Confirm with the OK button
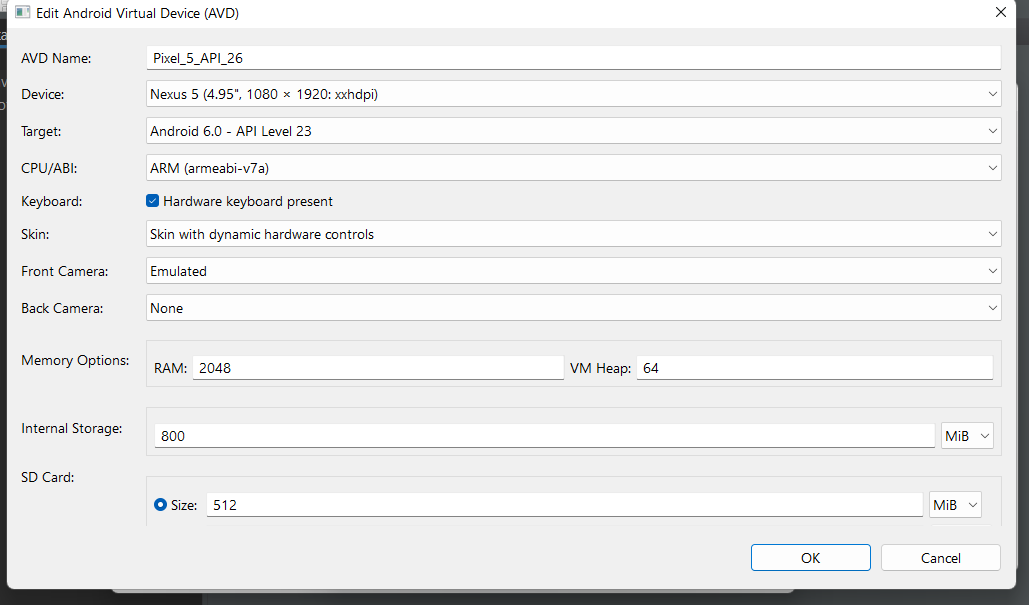The height and width of the screenshot is (605, 1029). (x=810, y=558)
